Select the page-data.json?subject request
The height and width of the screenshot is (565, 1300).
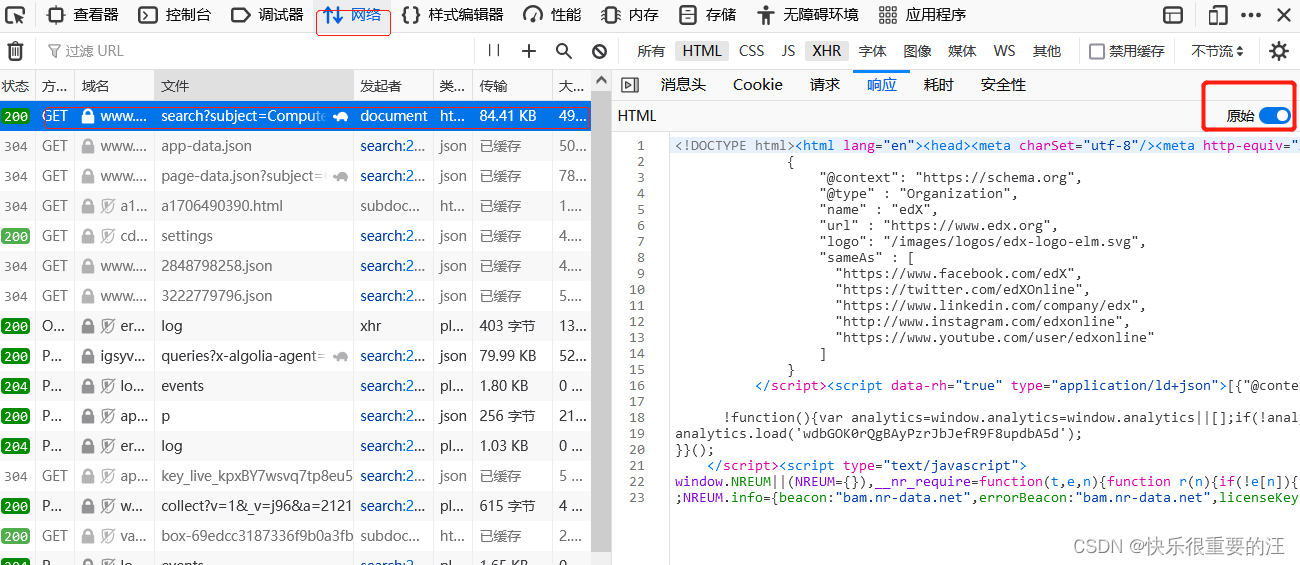[x=295, y=176]
